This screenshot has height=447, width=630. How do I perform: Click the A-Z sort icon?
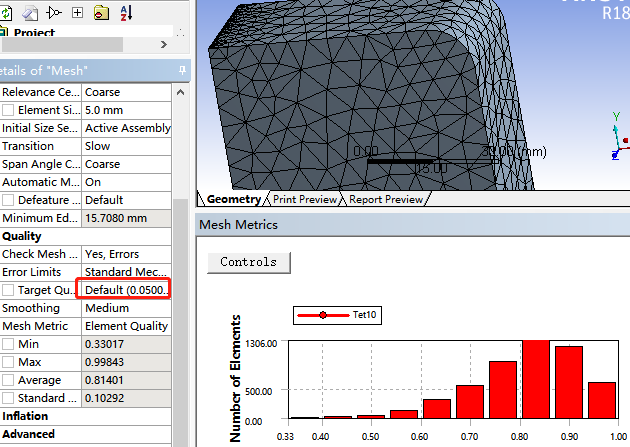pyautogui.click(x=126, y=13)
